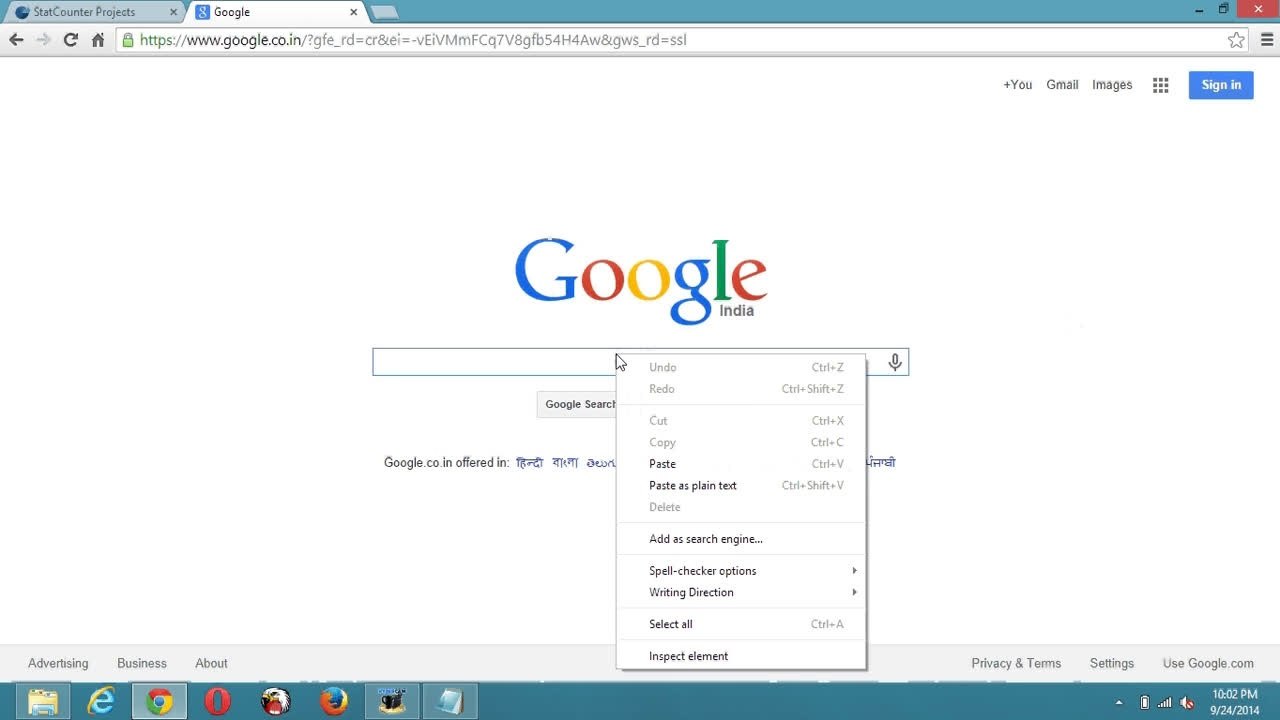Open the Chrome hamburger menu

(1267, 40)
